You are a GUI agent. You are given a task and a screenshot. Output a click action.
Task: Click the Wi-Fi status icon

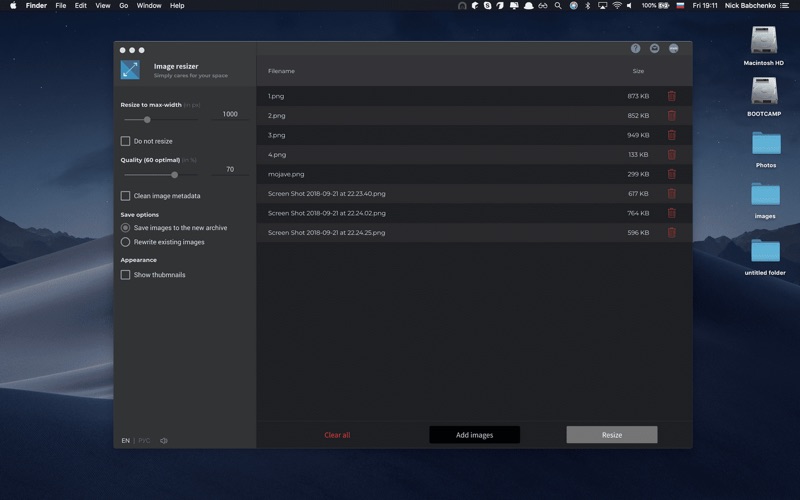point(617,6)
